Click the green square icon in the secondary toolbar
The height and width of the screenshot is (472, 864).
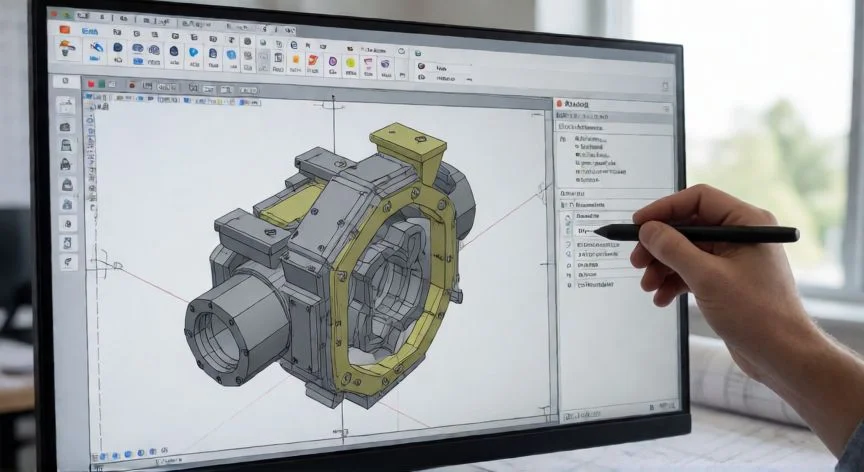pos(101,84)
